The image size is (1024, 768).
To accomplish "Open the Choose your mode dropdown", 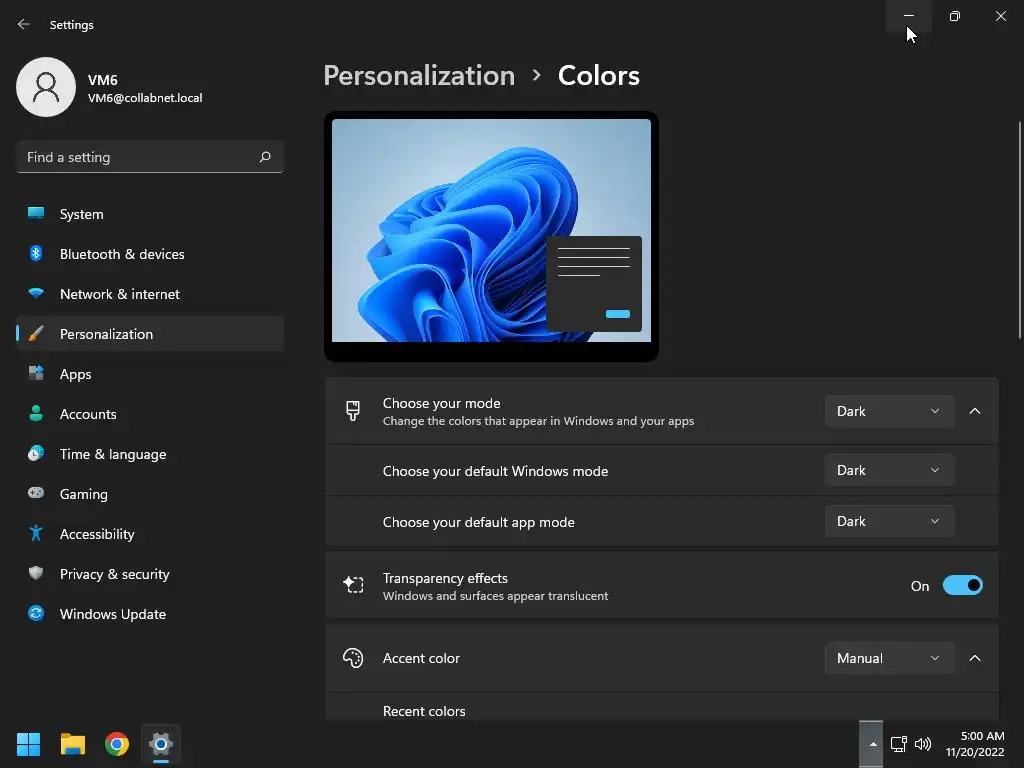I will tap(889, 411).
